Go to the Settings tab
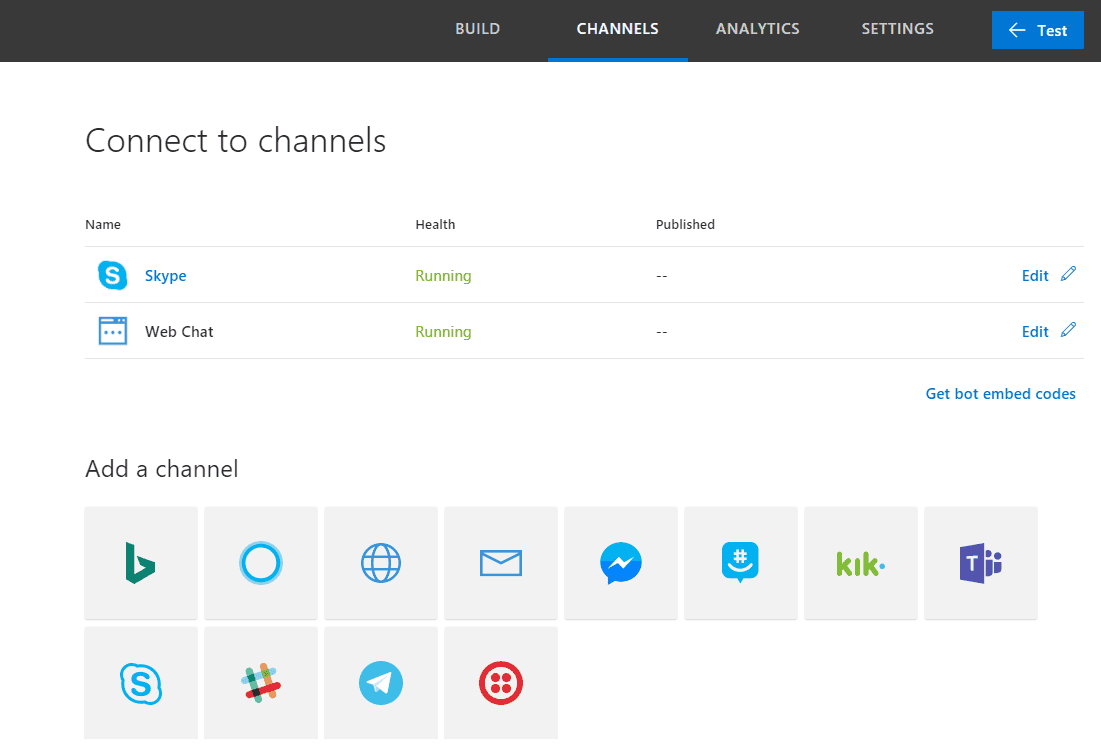Screen dimensions: 1101x751 click(897, 29)
